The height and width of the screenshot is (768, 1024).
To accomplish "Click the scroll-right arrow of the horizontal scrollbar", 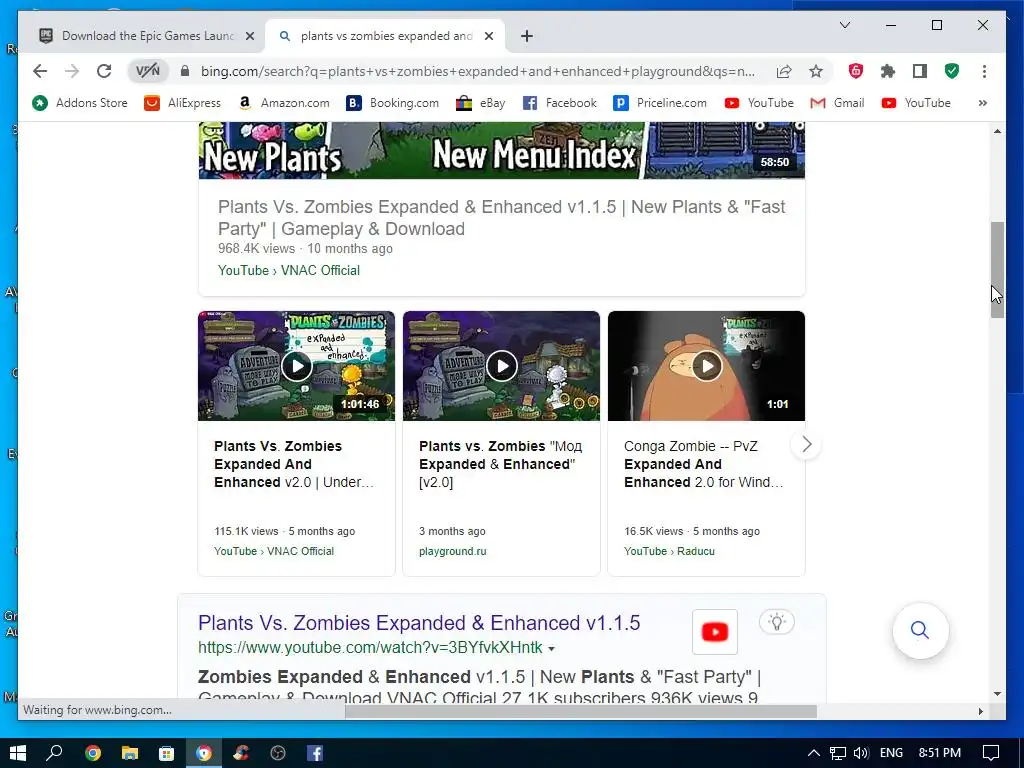I will click(980, 711).
